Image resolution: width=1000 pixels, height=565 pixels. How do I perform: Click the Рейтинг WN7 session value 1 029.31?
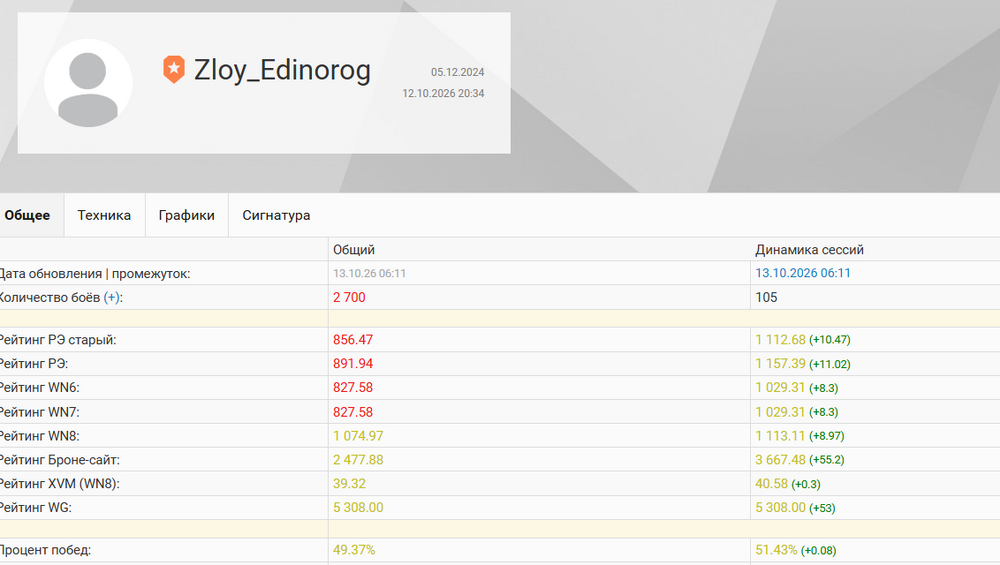(x=780, y=412)
